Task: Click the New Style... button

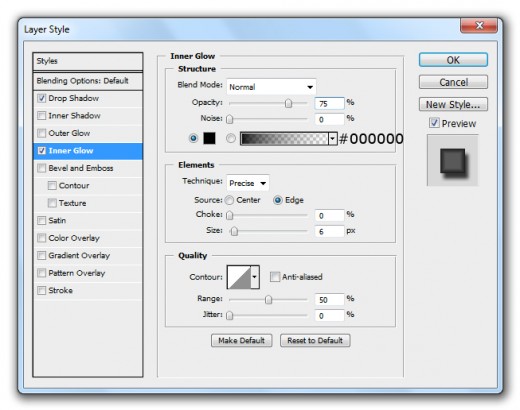Action: click(453, 104)
